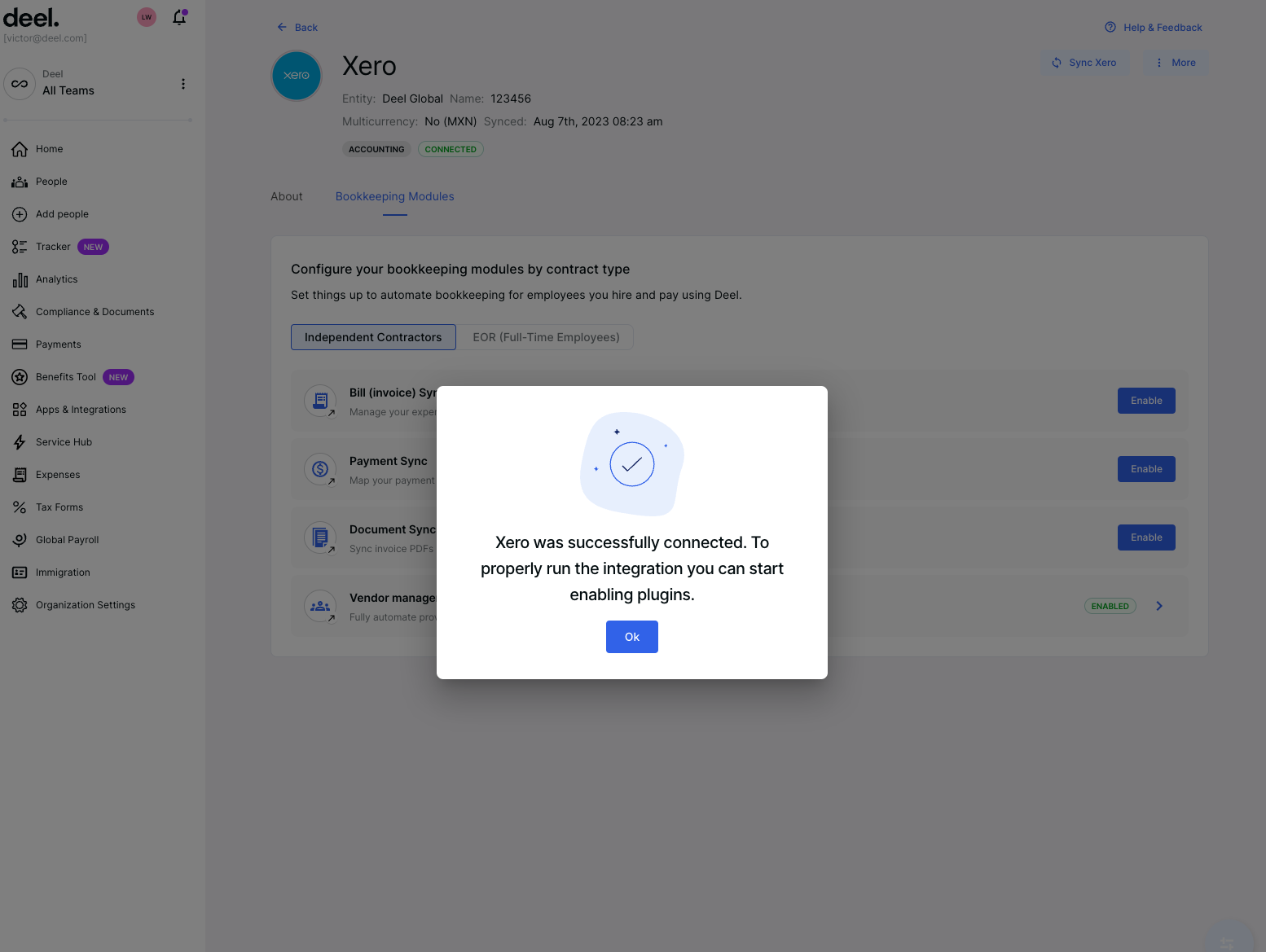
Task: Click the success checkmark icon in dialog
Action: tap(632, 464)
